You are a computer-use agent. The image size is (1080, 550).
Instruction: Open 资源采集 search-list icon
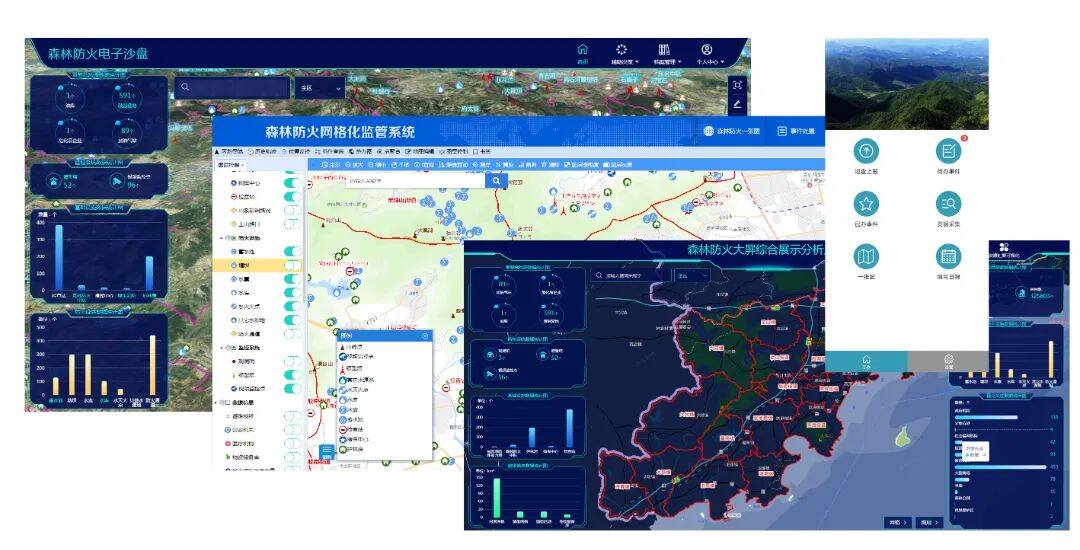tap(948, 204)
